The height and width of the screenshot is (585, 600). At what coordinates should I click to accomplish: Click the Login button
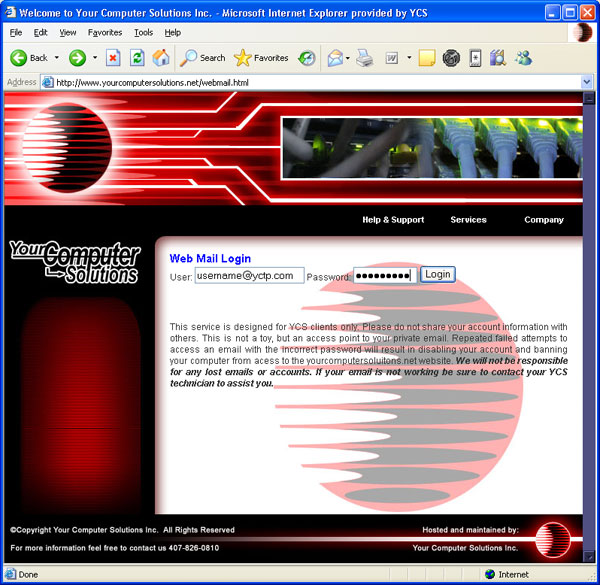point(438,274)
